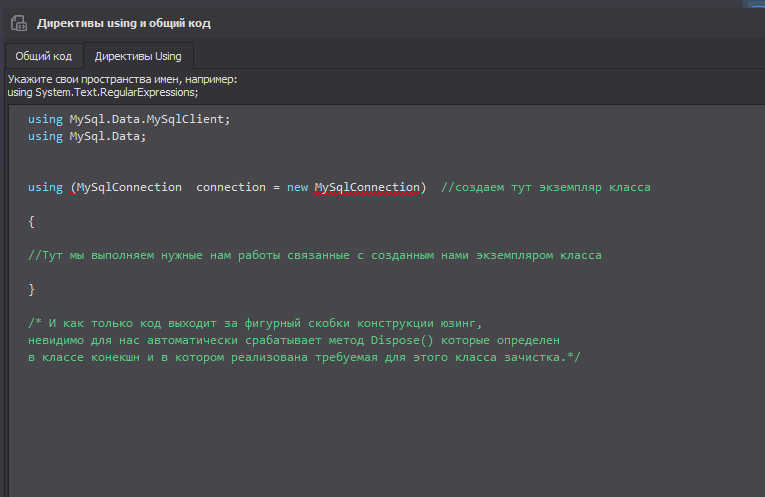Click the hint label Укажите свои пространства имен
The height and width of the screenshot is (497, 765).
[x=122, y=79]
